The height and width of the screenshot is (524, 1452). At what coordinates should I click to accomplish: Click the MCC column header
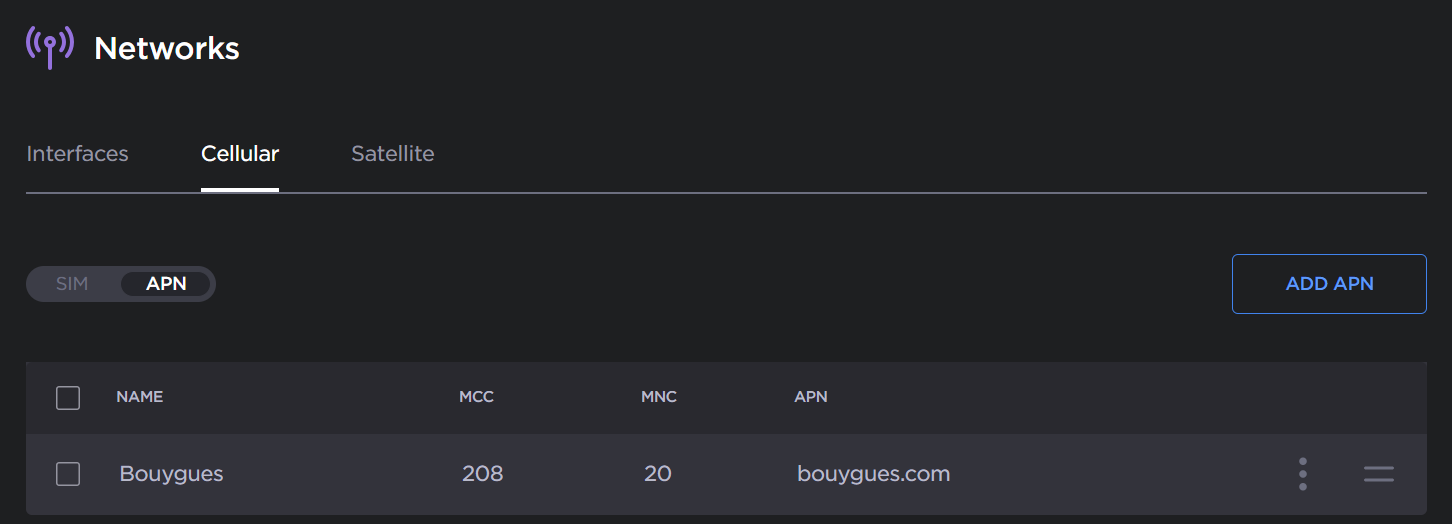476,397
